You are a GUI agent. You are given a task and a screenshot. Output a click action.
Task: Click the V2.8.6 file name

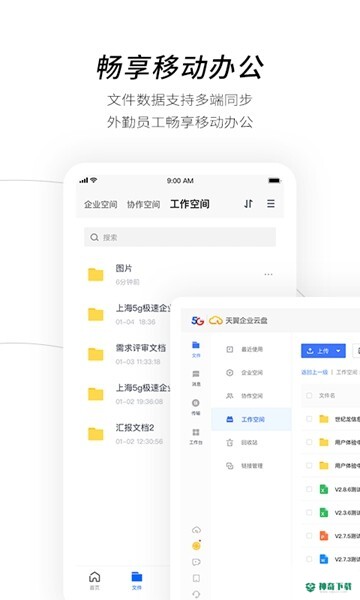coord(347,489)
